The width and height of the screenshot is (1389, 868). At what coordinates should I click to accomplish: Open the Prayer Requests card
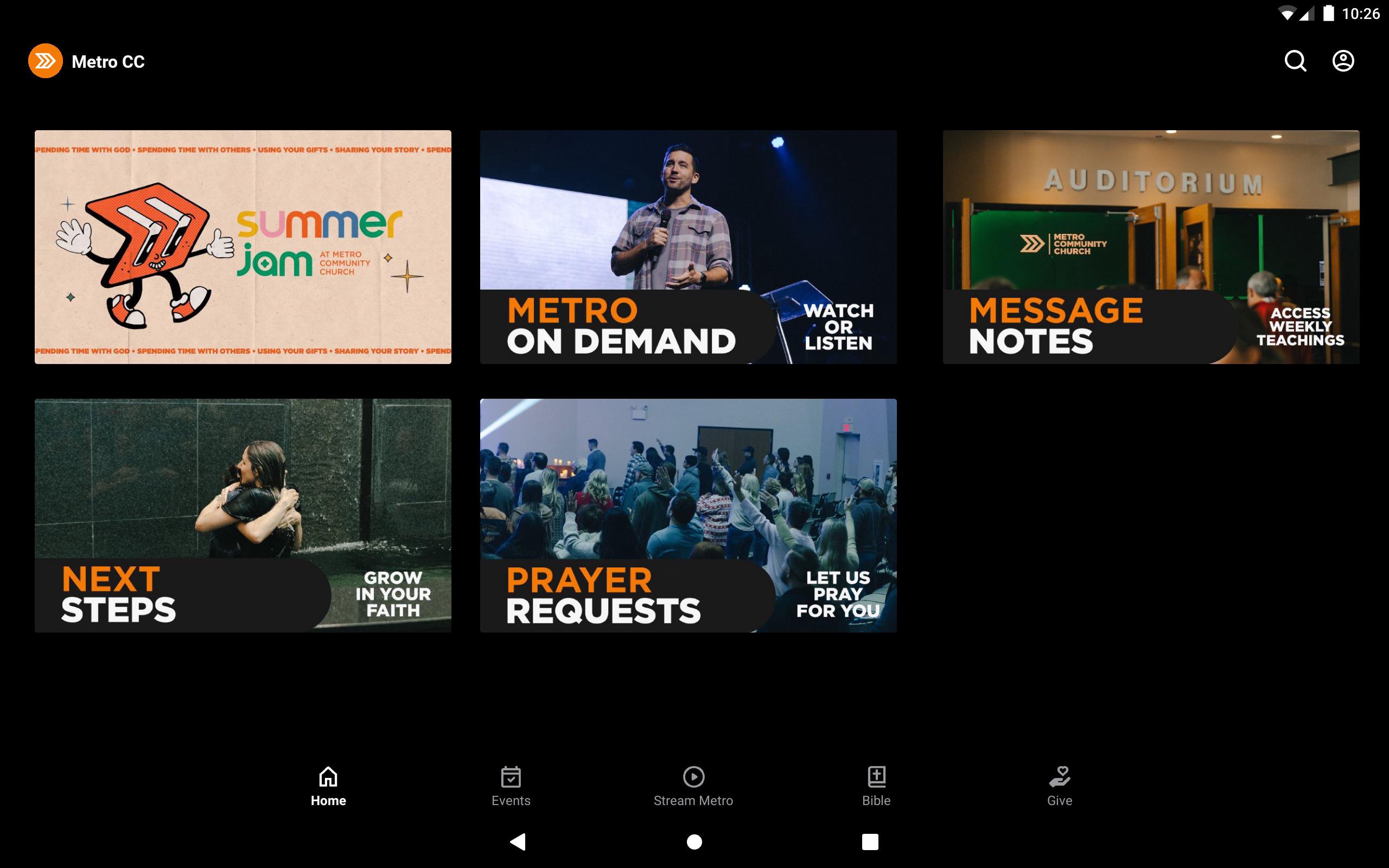tap(688, 515)
